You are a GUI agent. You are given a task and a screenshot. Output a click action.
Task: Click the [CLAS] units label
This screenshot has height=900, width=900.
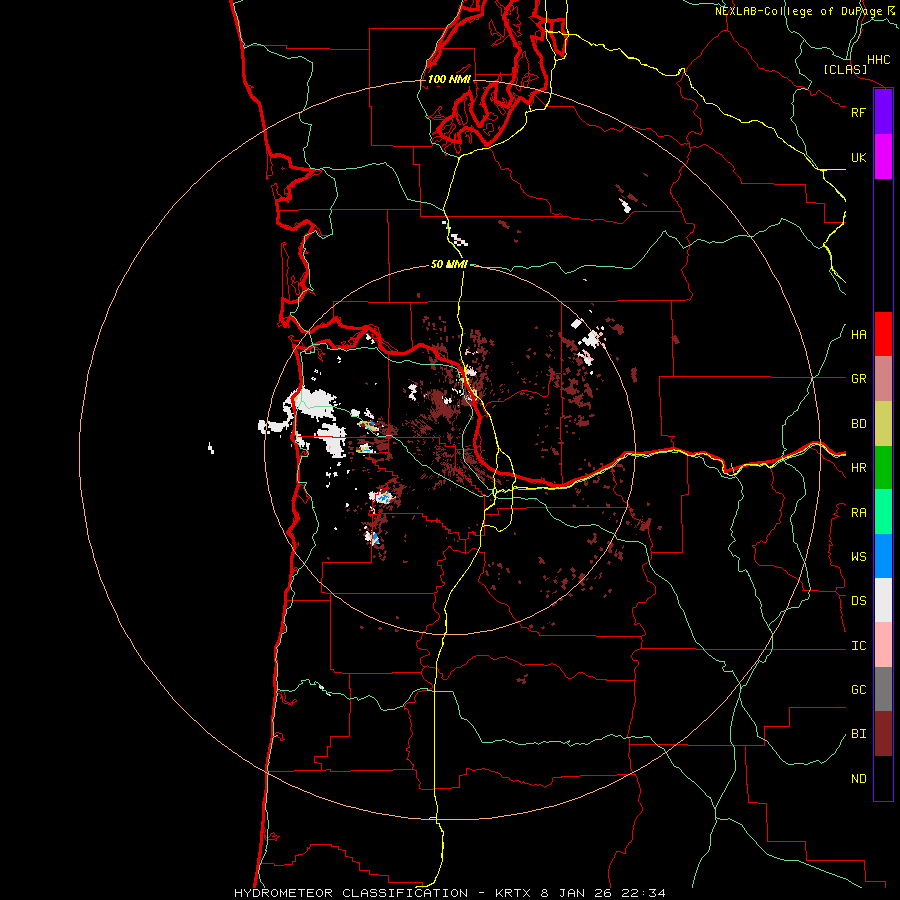click(x=845, y=69)
